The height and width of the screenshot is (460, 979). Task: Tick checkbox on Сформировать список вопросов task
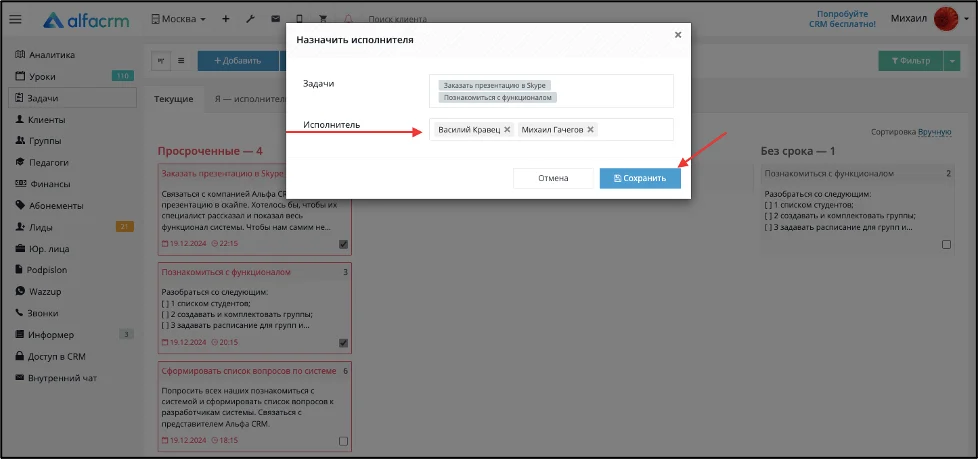(x=343, y=441)
